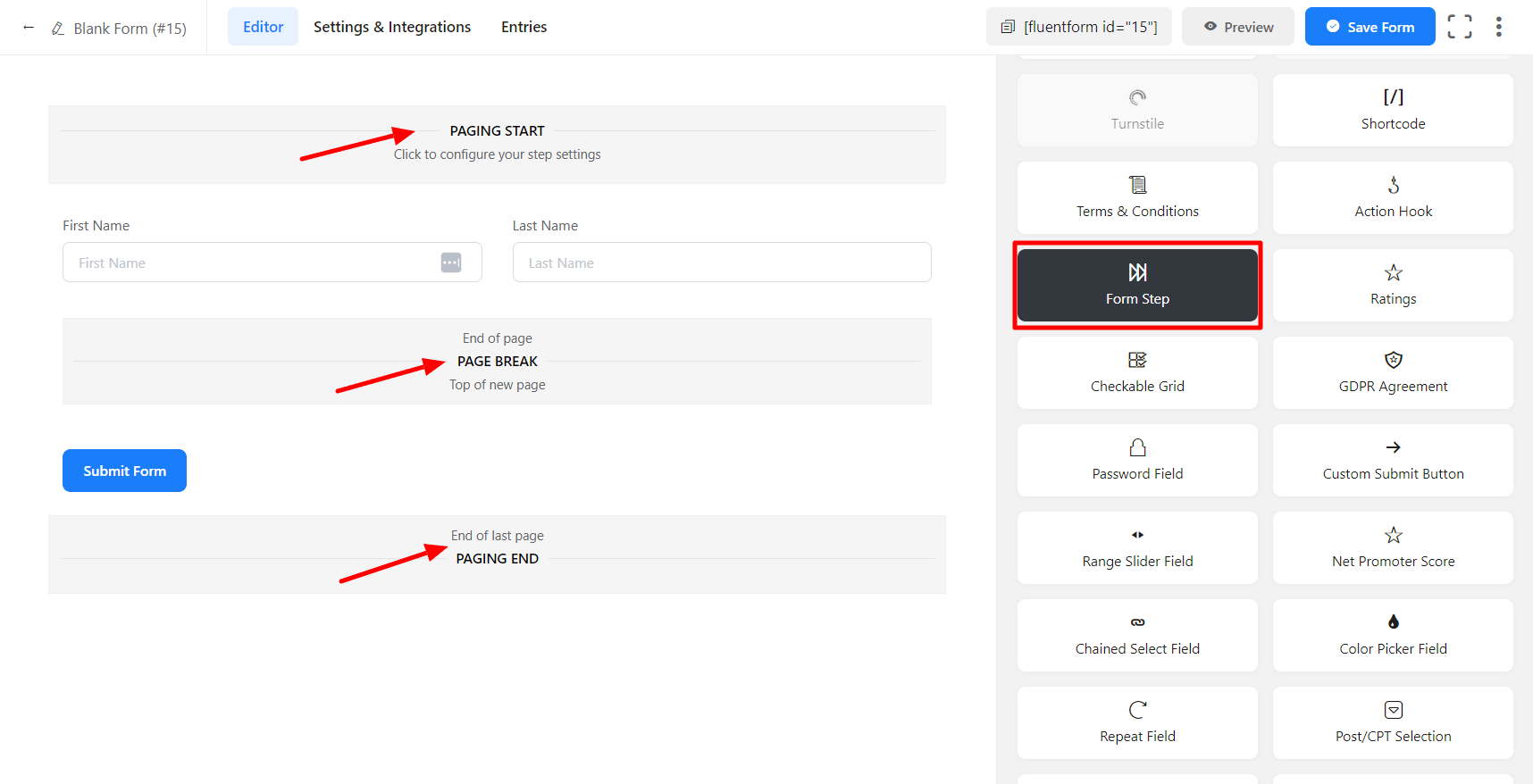The width and height of the screenshot is (1533, 784).
Task: Click the Save Form button
Action: 1369,27
